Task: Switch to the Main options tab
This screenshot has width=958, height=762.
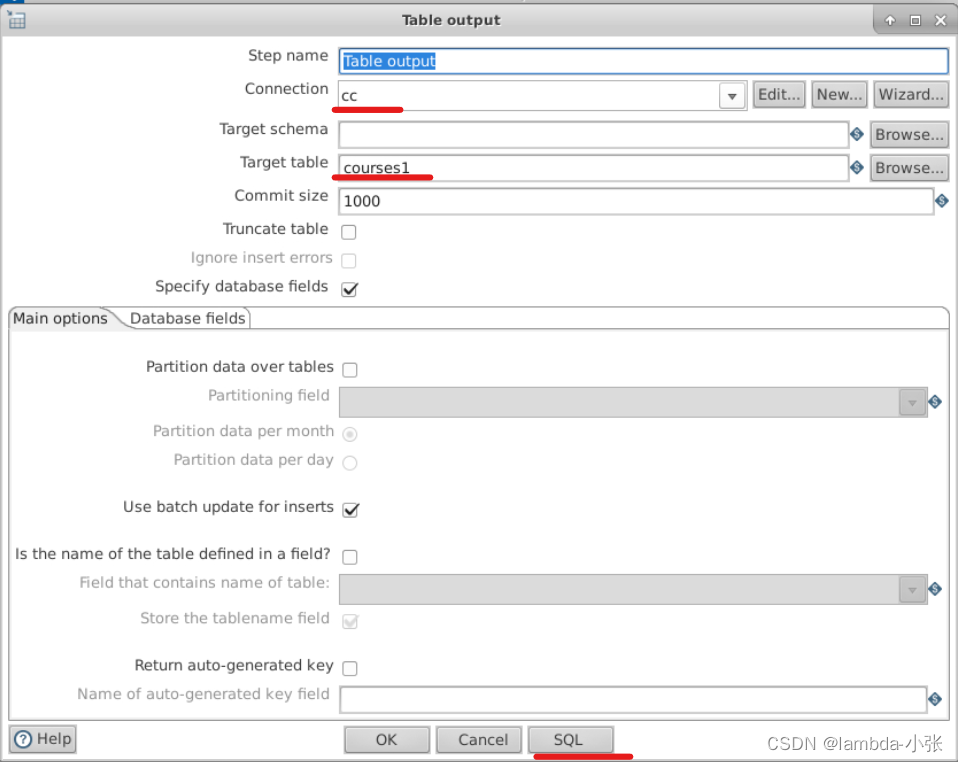Action: pyautogui.click(x=60, y=318)
